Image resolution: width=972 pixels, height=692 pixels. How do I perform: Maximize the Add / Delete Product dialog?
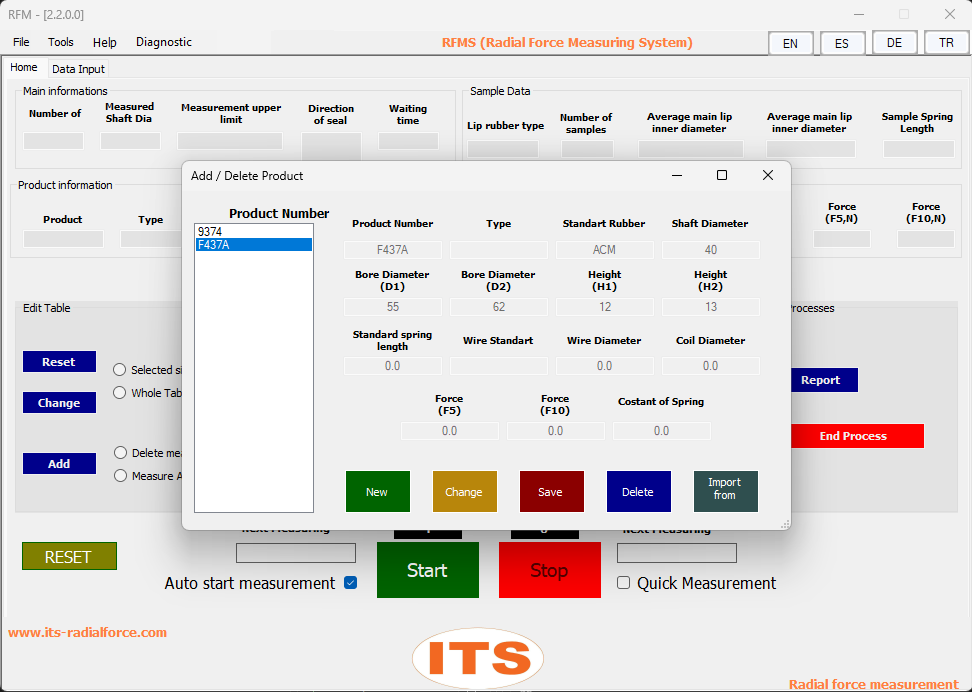[722, 175]
